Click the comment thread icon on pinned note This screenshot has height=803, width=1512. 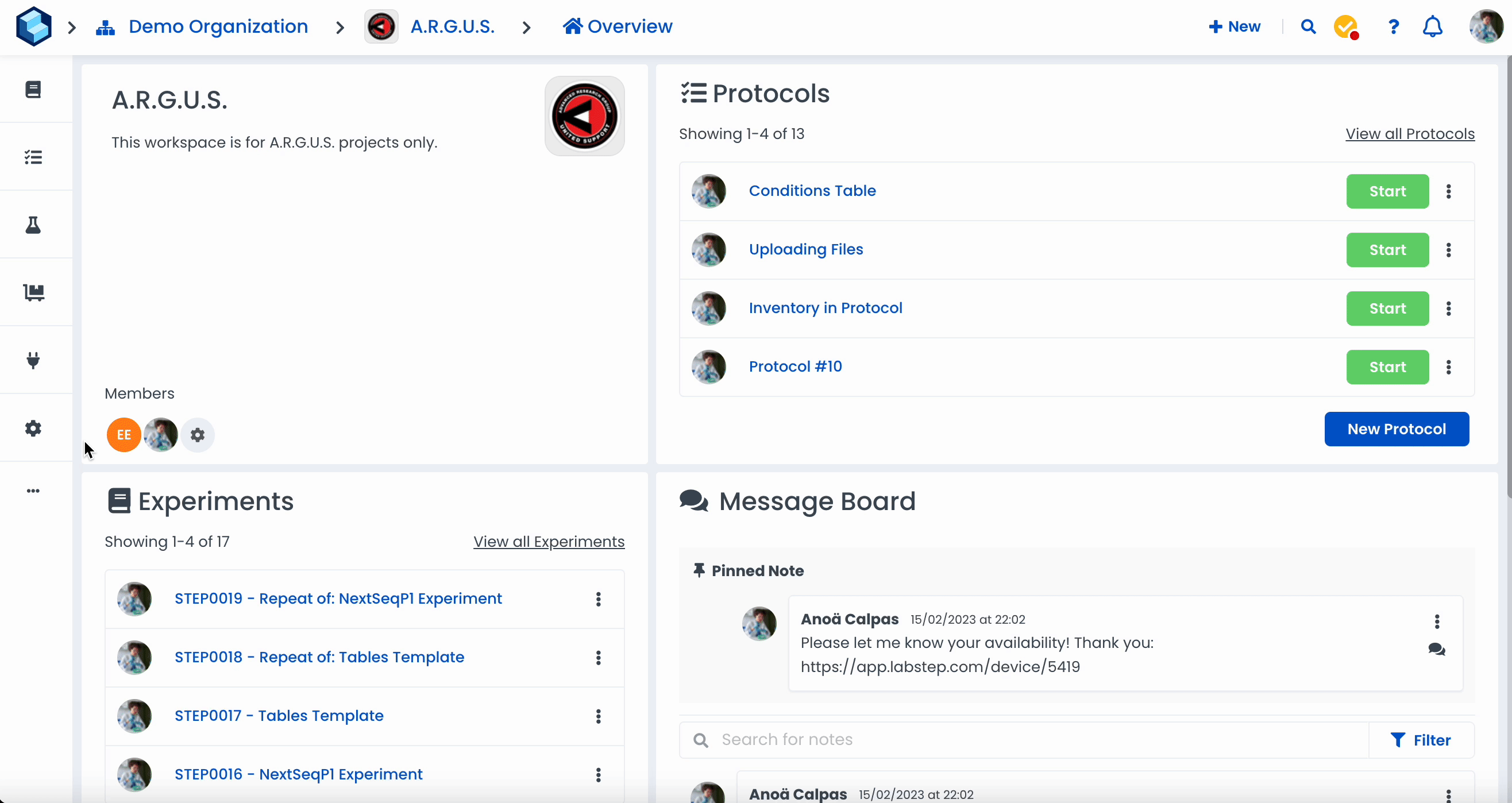pyautogui.click(x=1436, y=649)
